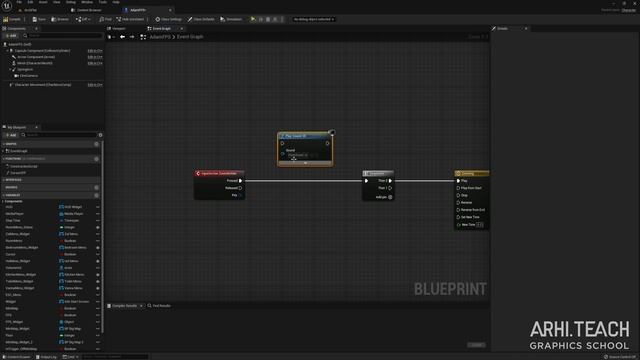This screenshot has width=640, height=360.
Task: Save the blueprint with Save button
Action: 39,19
